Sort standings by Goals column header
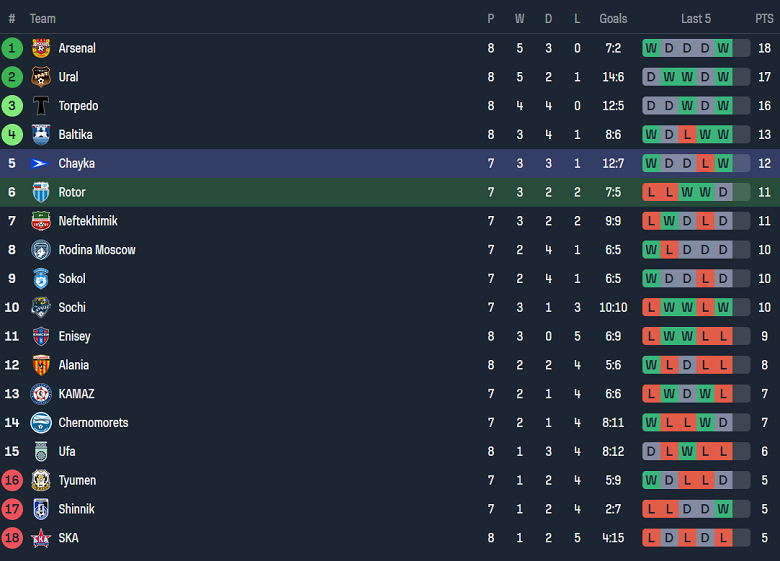This screenshot has height=561, width=780. click(x=613, y=19)
